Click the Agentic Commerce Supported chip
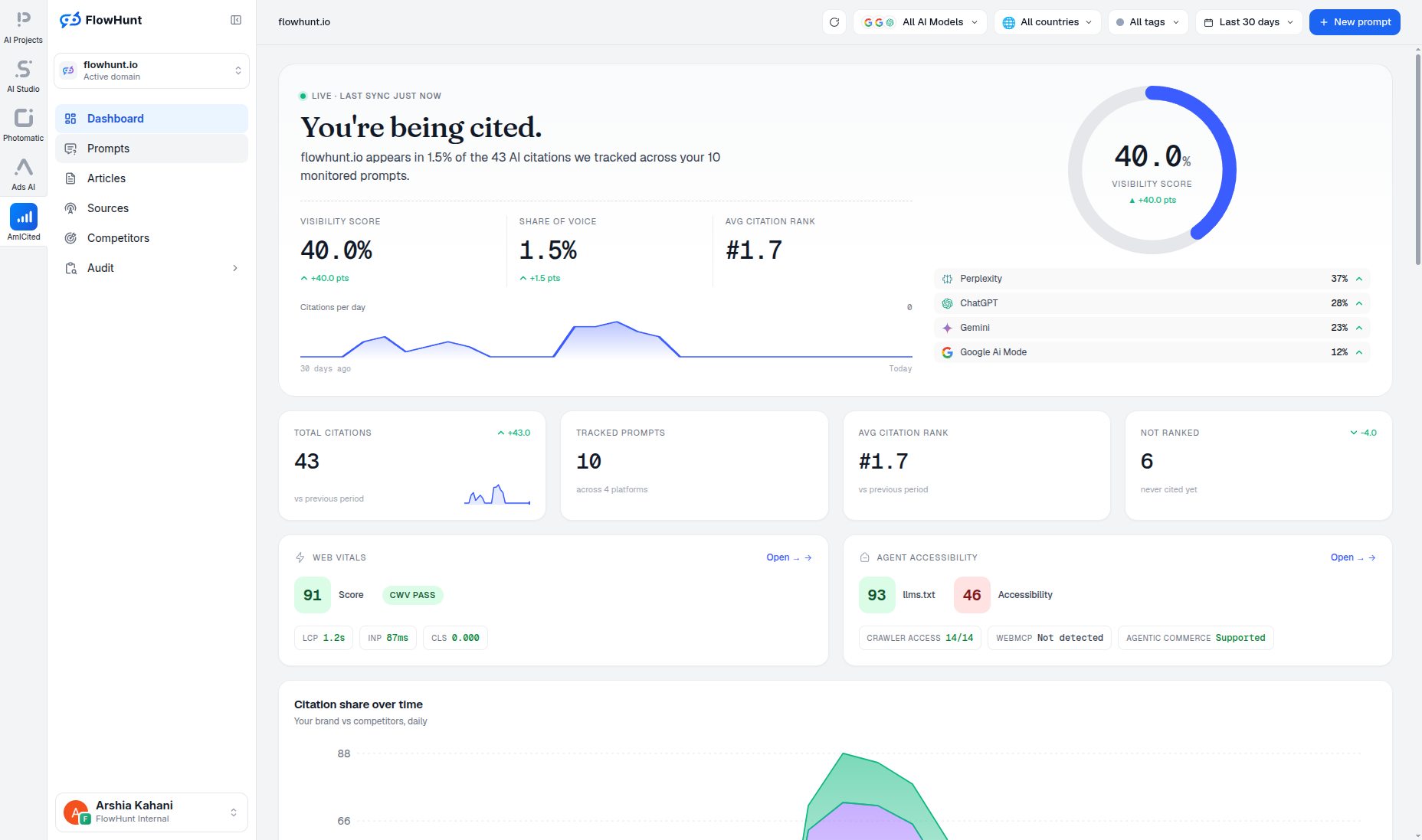 point(1195,638)
